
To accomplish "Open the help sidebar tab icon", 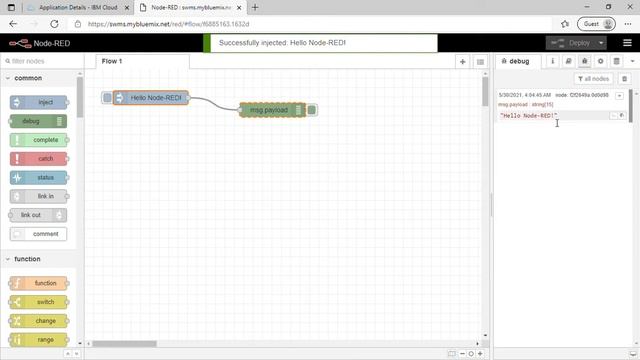I will pos(568,61).
